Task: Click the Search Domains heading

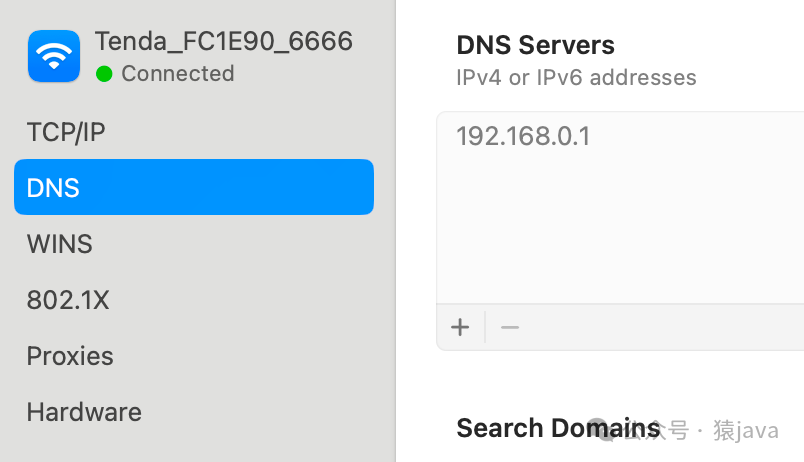Action: (x=558, y=428)
